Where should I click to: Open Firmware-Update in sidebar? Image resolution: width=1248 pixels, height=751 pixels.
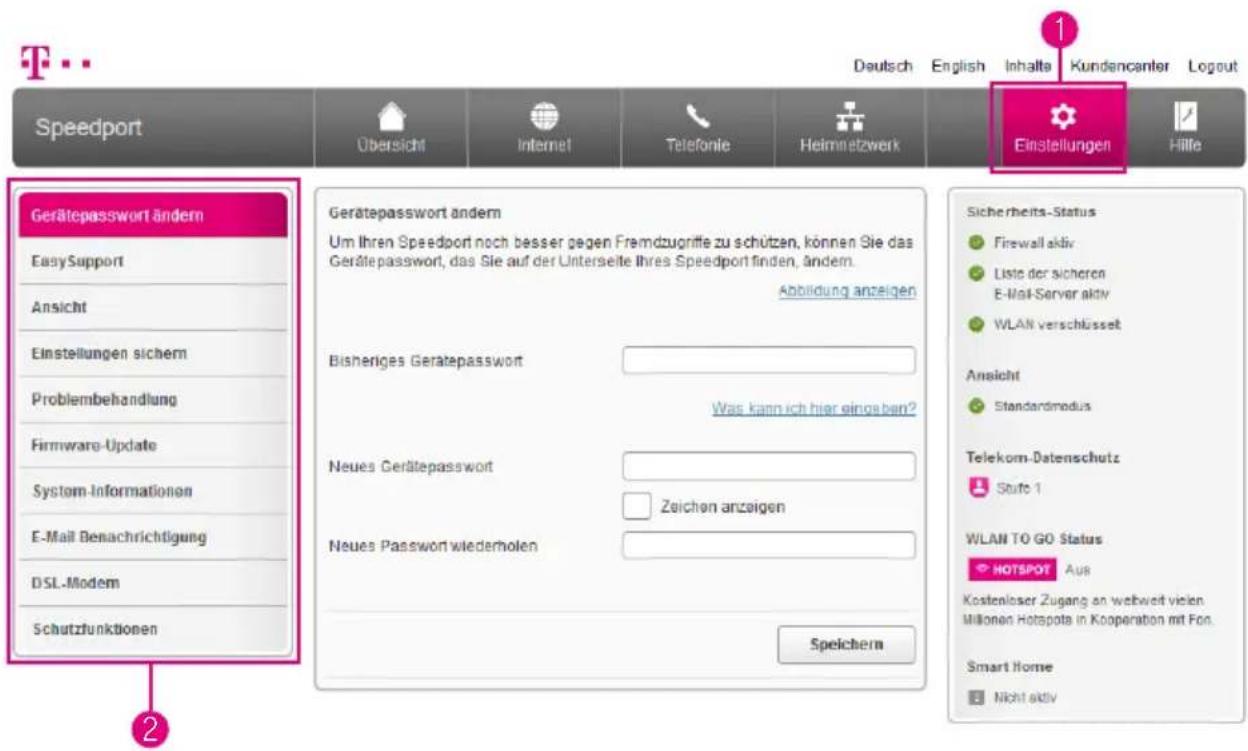154,446
